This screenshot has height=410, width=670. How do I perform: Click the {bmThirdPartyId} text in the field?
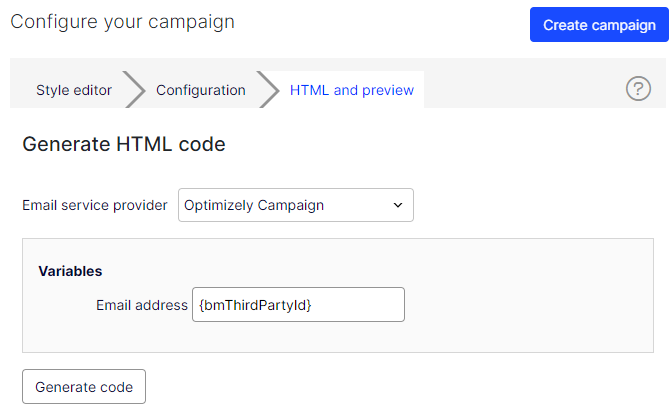(255, 305)
